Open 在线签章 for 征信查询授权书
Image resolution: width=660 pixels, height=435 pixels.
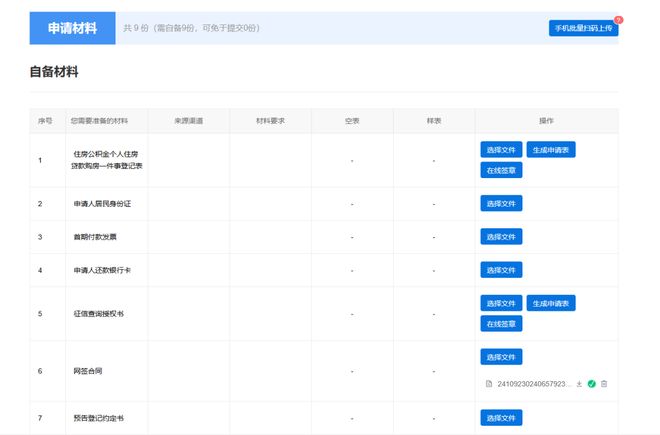(x=501, y=324)
